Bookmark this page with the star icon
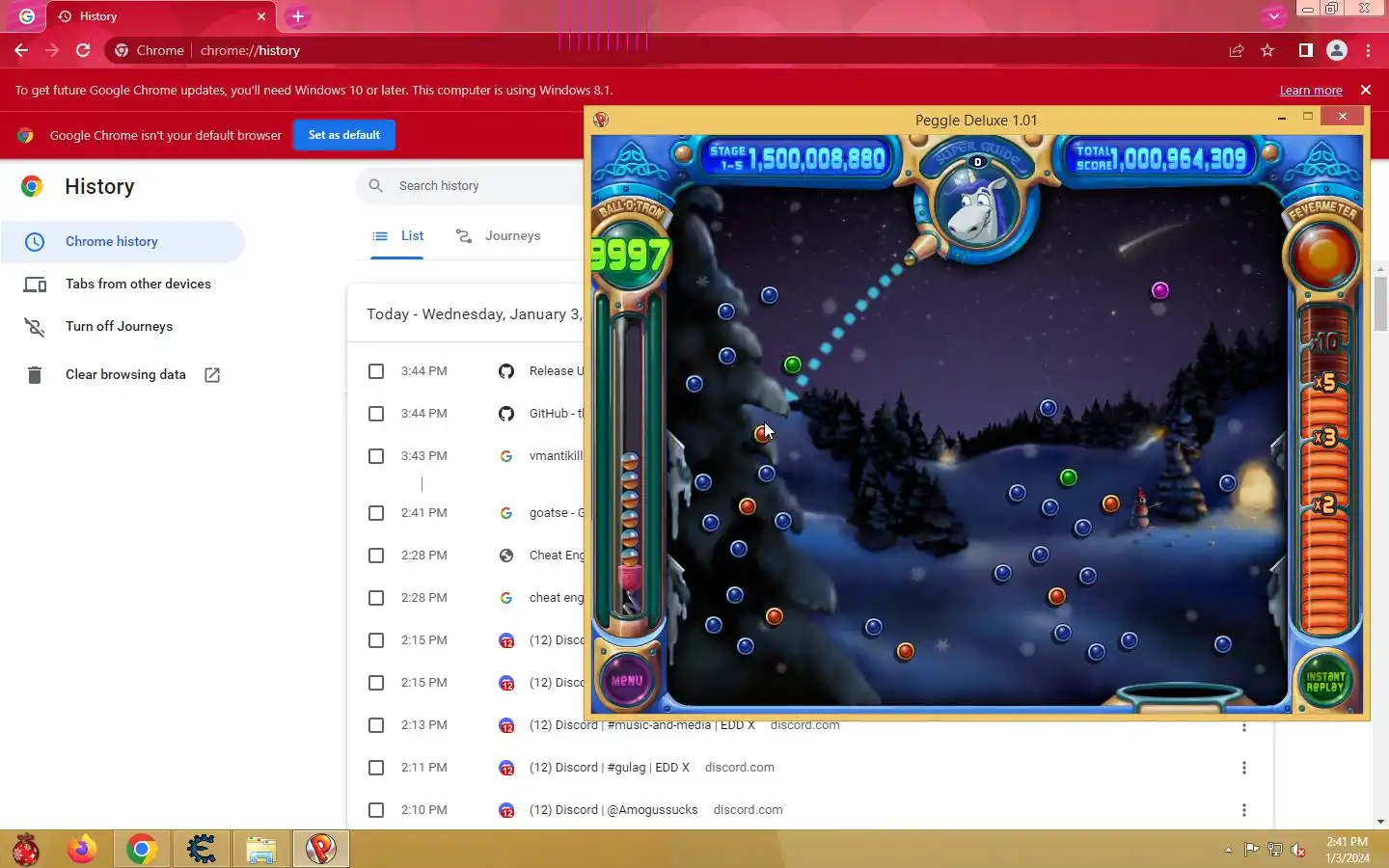The height and width of the screenshot is (868, 1389). pyautogui.click(x=1267, y=50)
